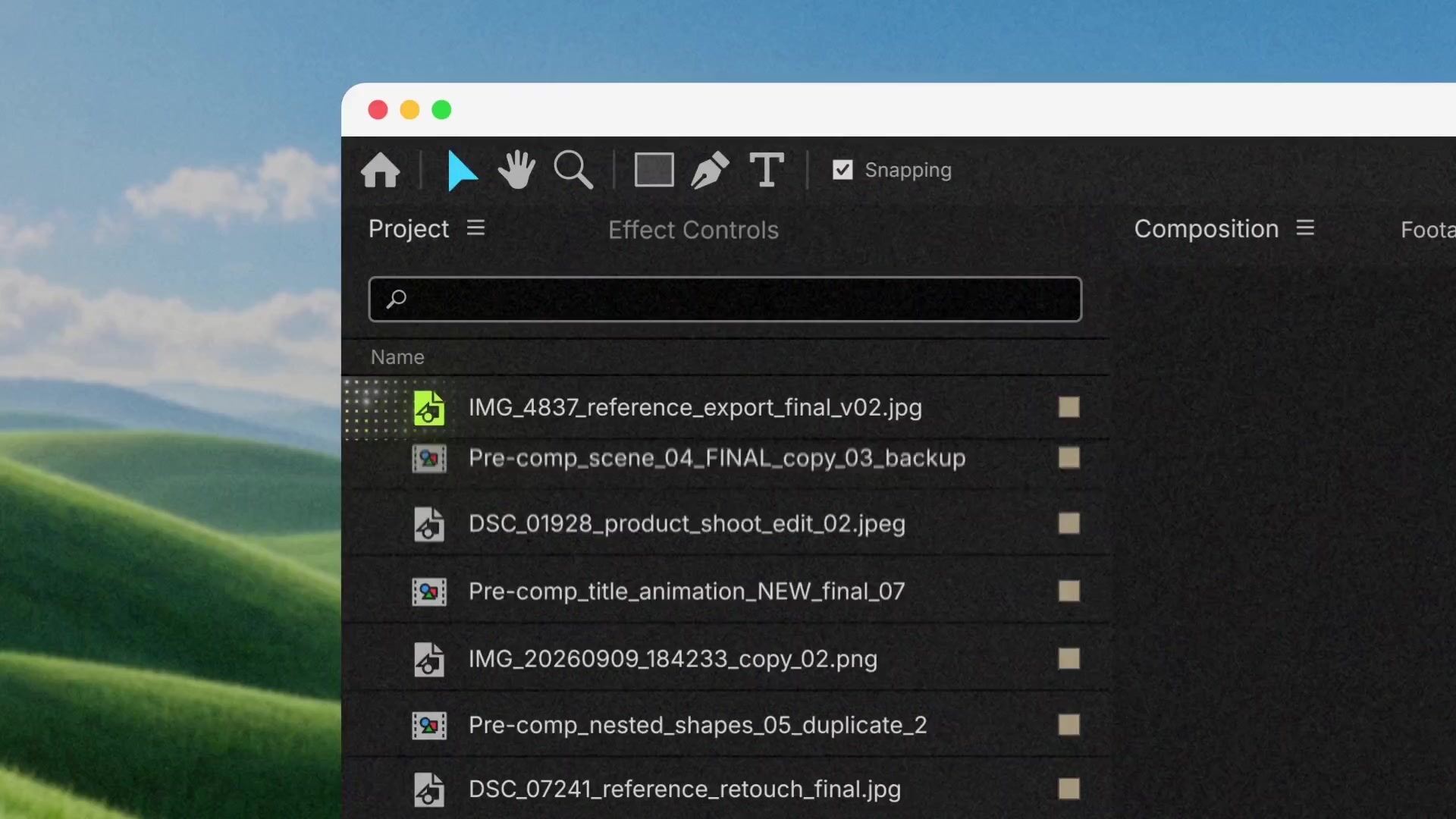1456x819 pixels.
Task: Select DSC_07241_reference_retouch_final.jpg file name
Action: click(685, 789)
